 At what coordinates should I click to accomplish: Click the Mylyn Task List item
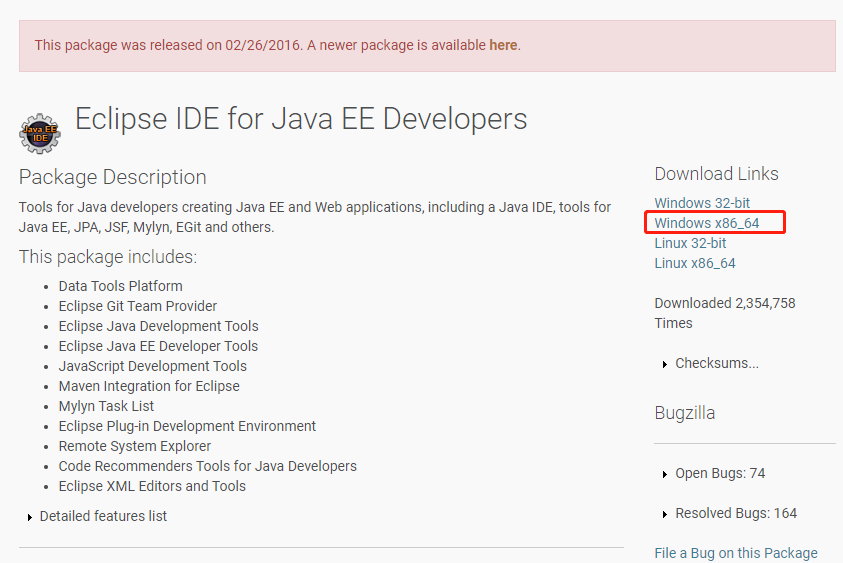click(106, 406)
